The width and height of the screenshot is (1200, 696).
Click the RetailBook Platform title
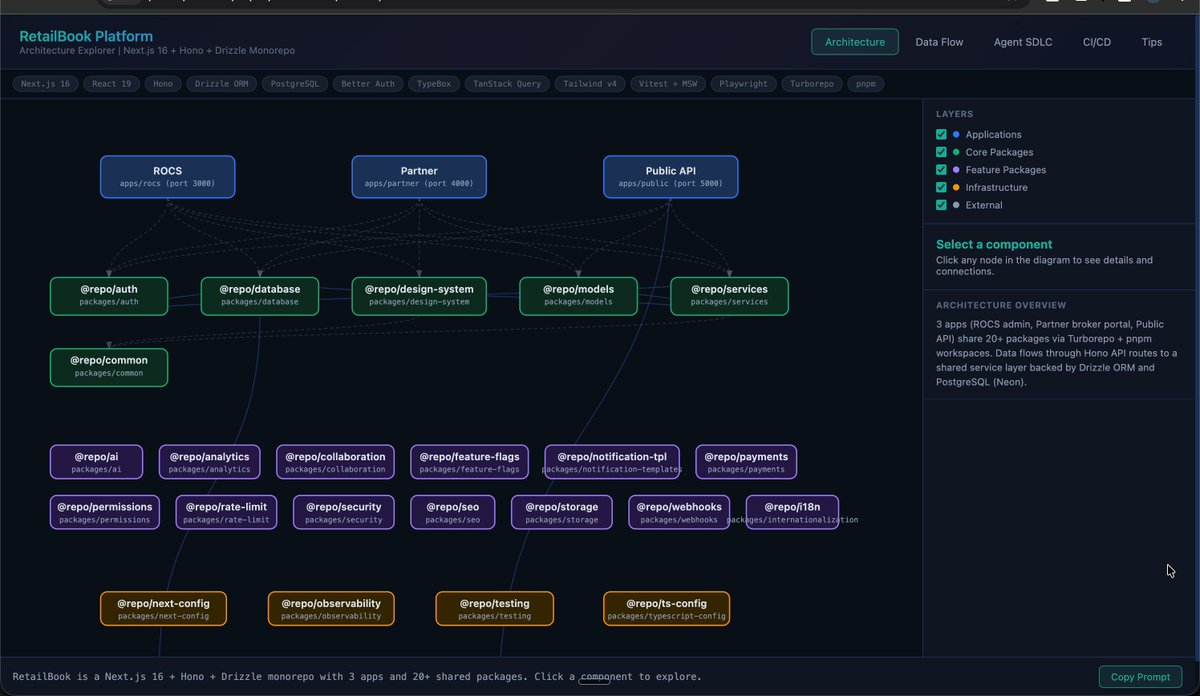(x=86, y=36)
